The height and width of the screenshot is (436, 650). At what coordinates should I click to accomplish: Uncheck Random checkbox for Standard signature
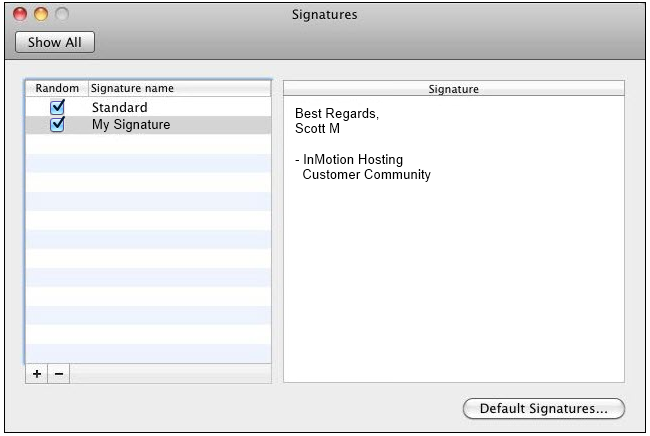(x=57, y=107)
